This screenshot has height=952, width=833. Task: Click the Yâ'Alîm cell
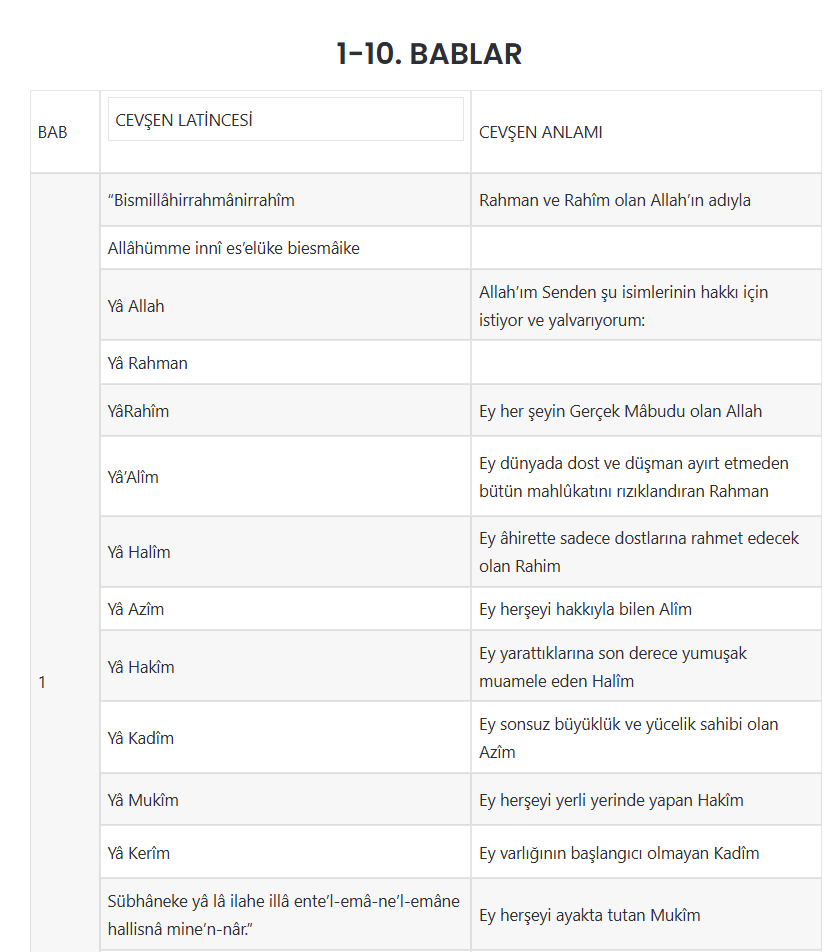133,477
